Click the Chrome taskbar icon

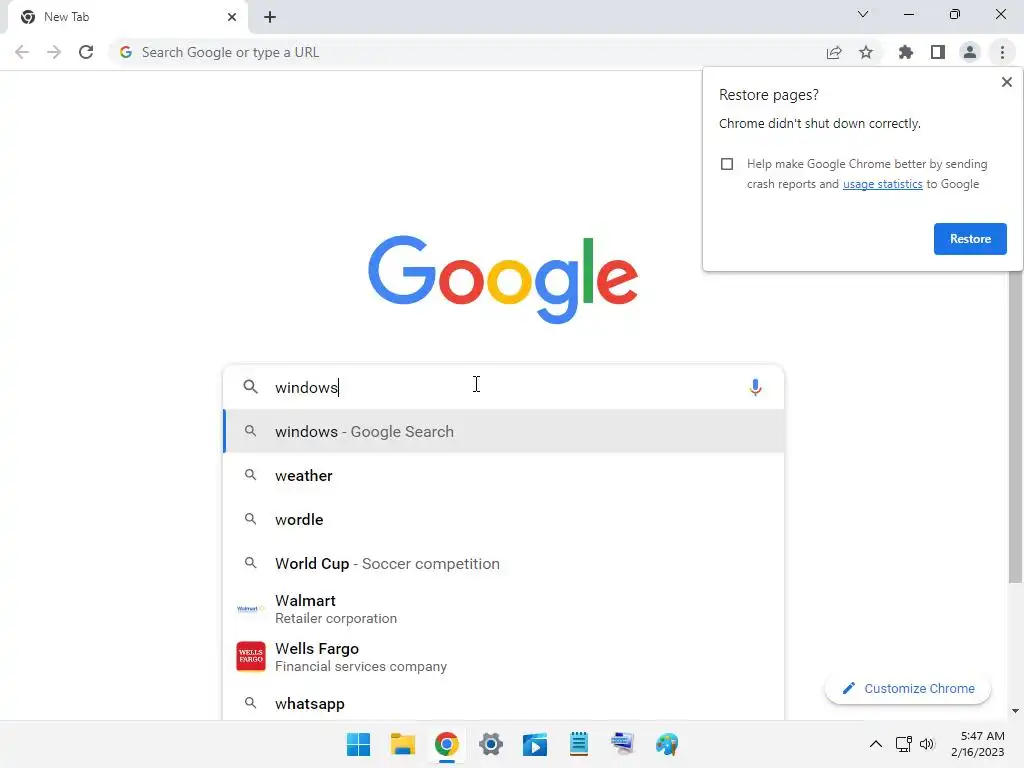(447, 744)
